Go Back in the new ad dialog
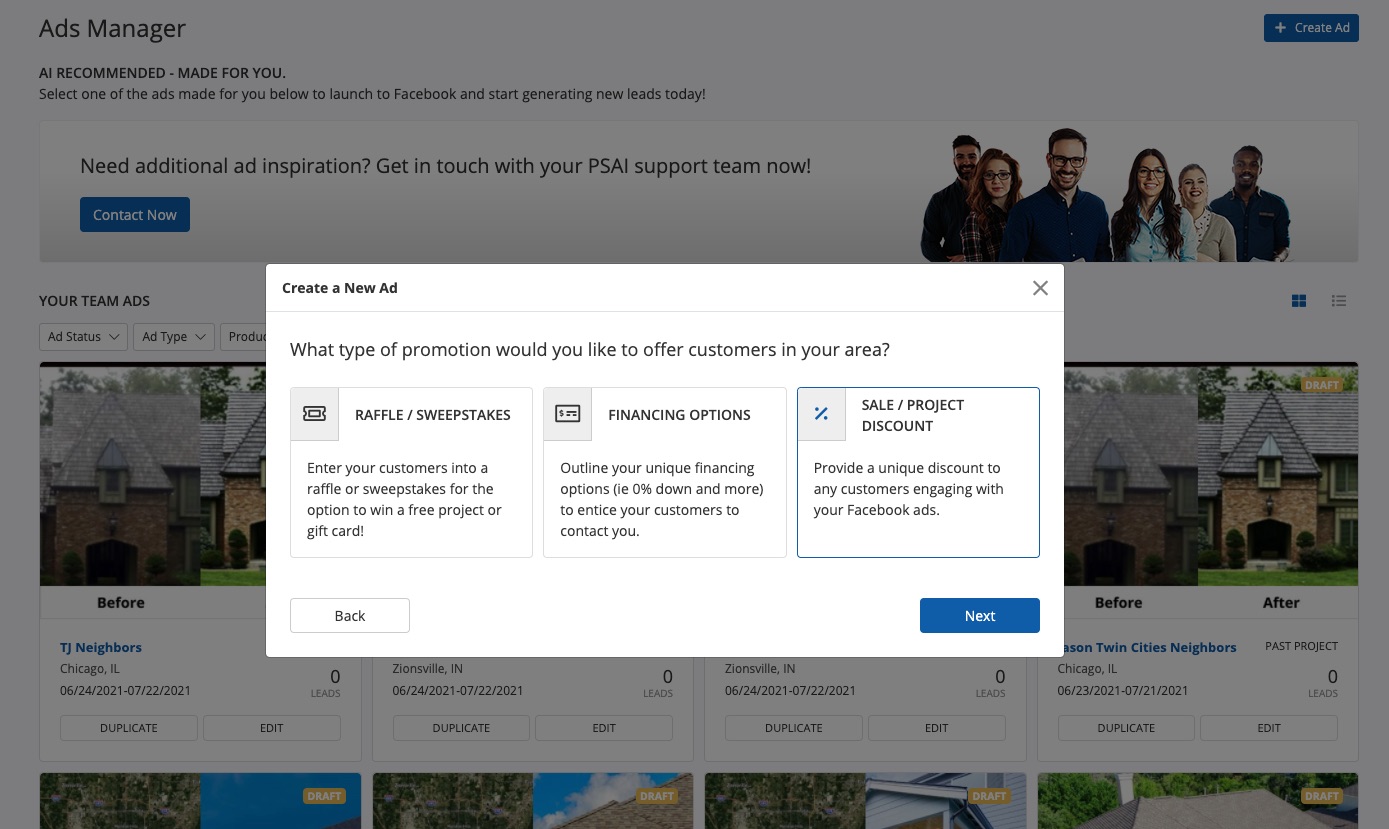The image size is (1389, 829). point(350,616)
